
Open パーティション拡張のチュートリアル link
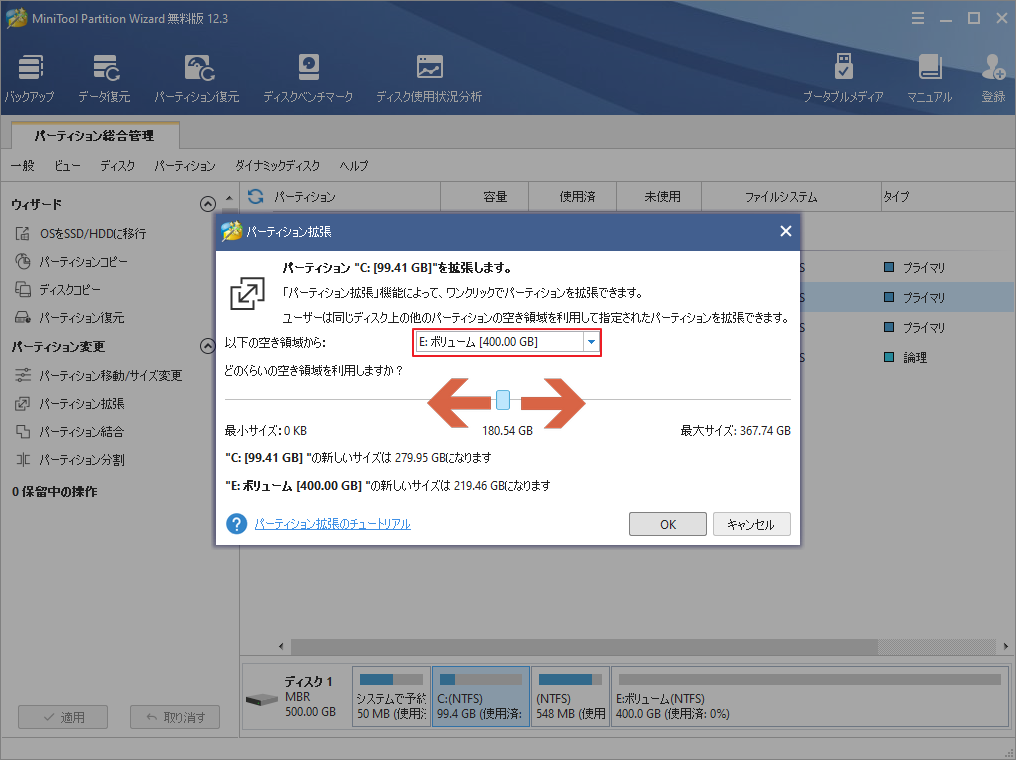point(332,524)
